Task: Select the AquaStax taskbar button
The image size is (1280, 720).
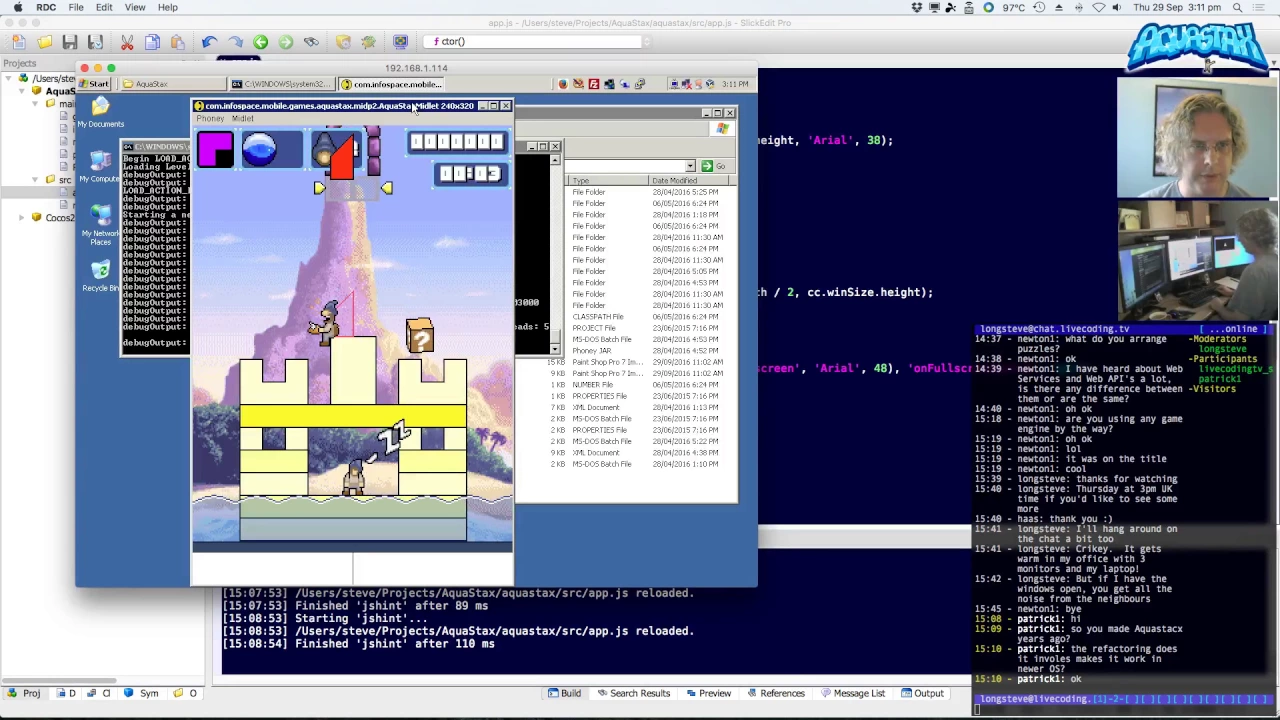Action: (x=172, y=84)
